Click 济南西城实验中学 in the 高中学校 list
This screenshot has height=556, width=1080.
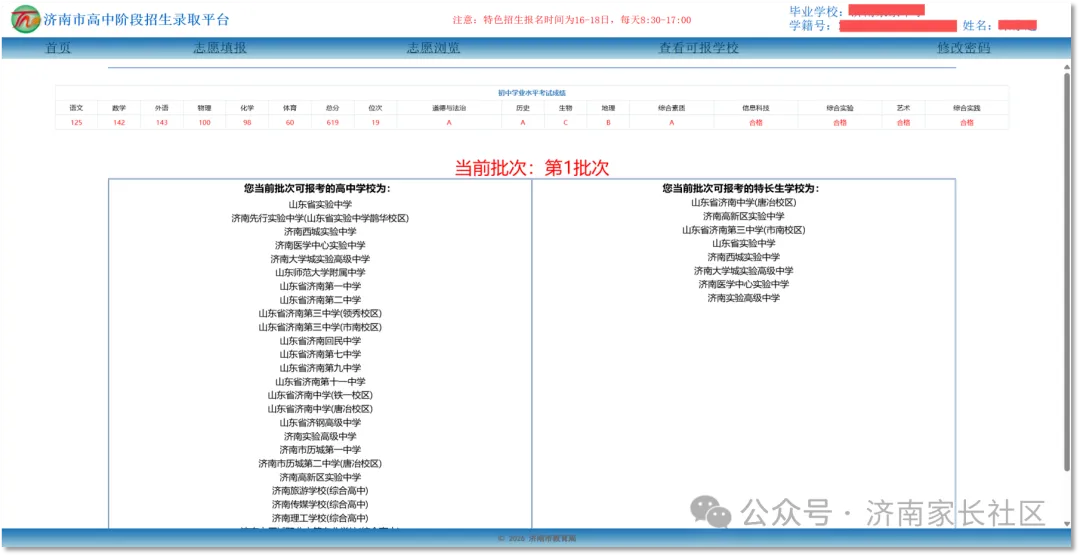(320, 231)
